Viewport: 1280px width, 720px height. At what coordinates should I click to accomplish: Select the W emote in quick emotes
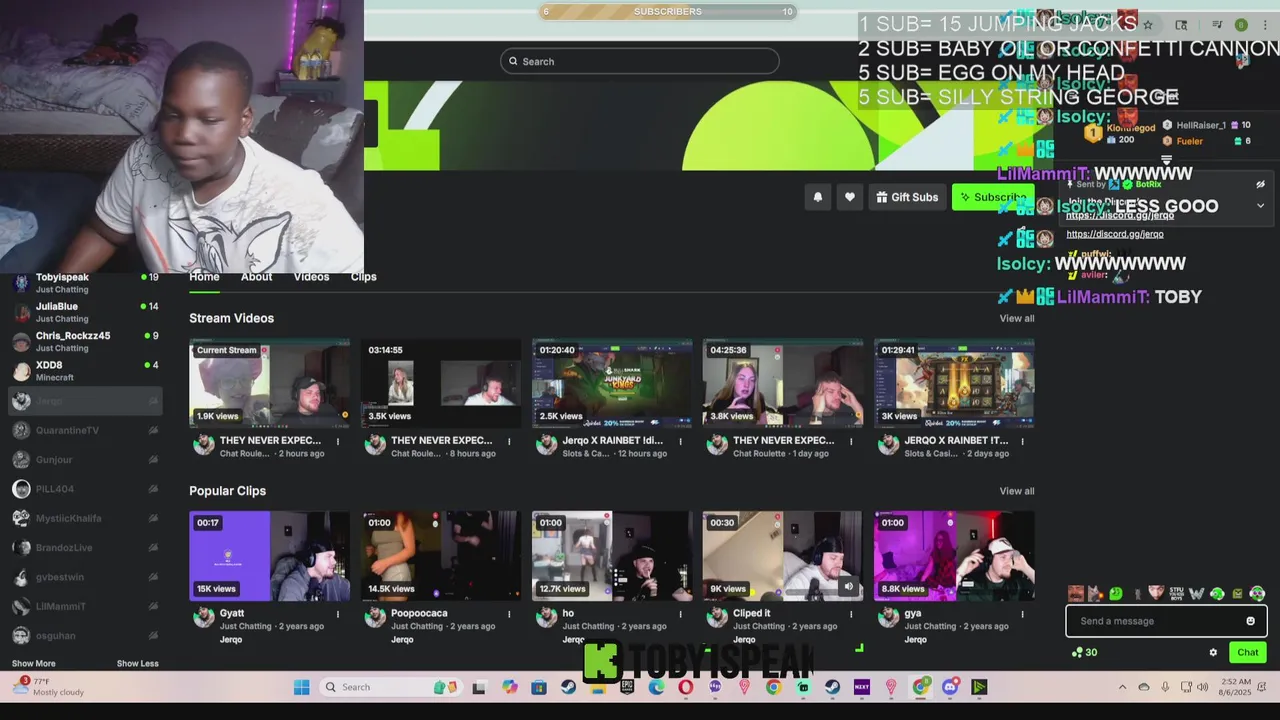pos(1197,594)
